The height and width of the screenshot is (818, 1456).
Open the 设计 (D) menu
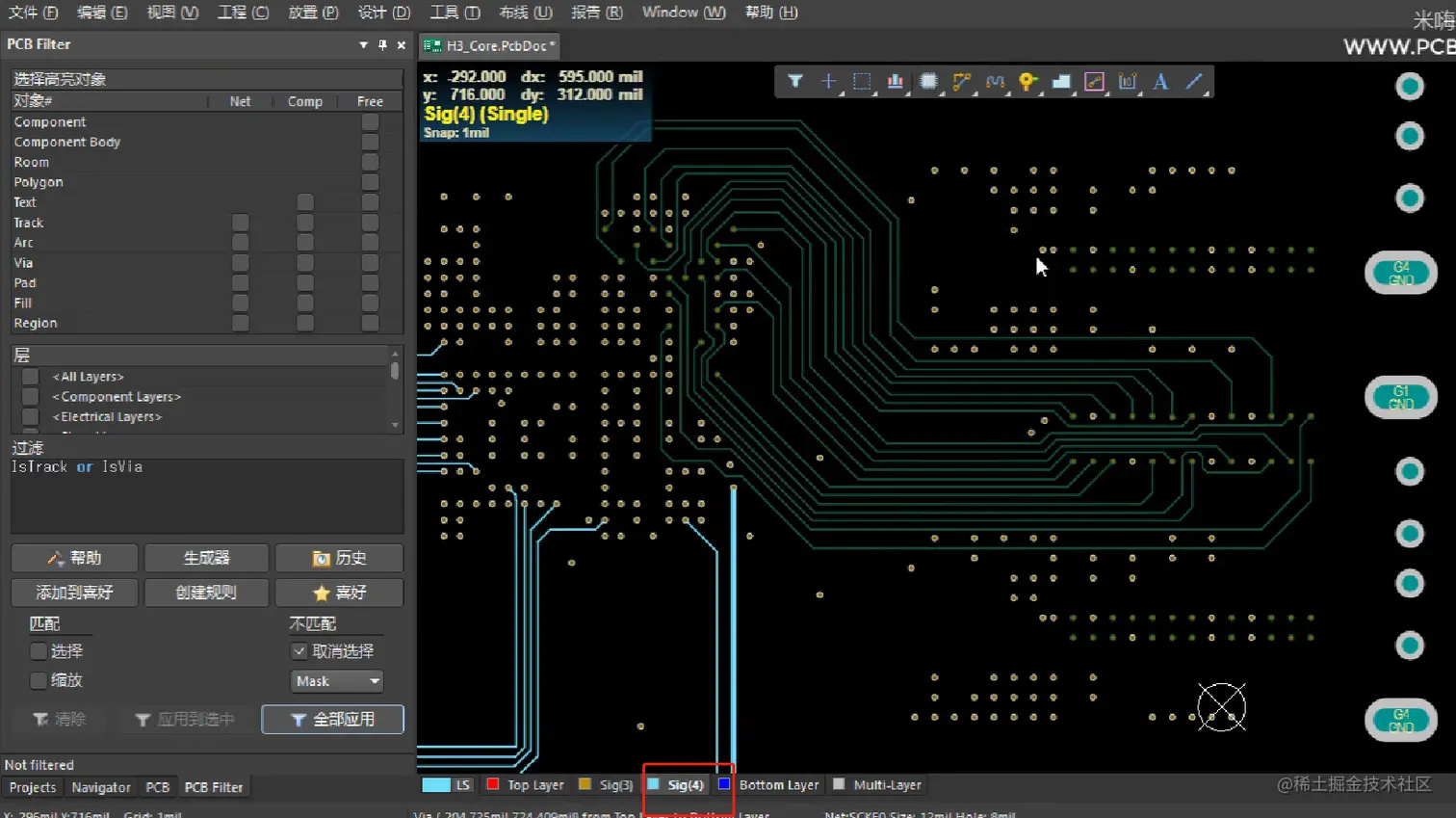(383, 13)
